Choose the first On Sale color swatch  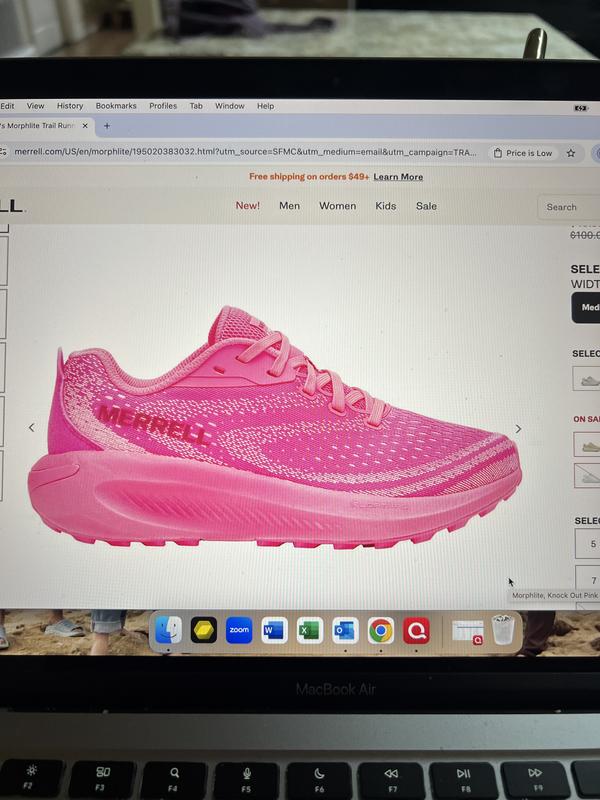pos(587,445)
